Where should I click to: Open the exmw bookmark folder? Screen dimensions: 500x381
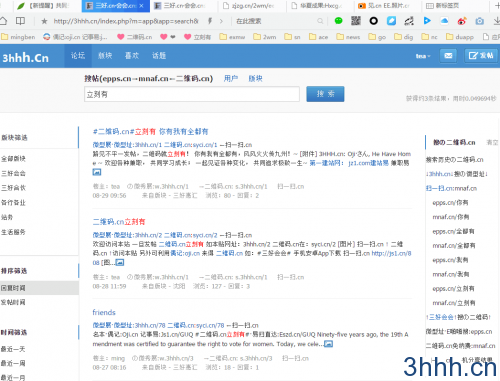232,37
